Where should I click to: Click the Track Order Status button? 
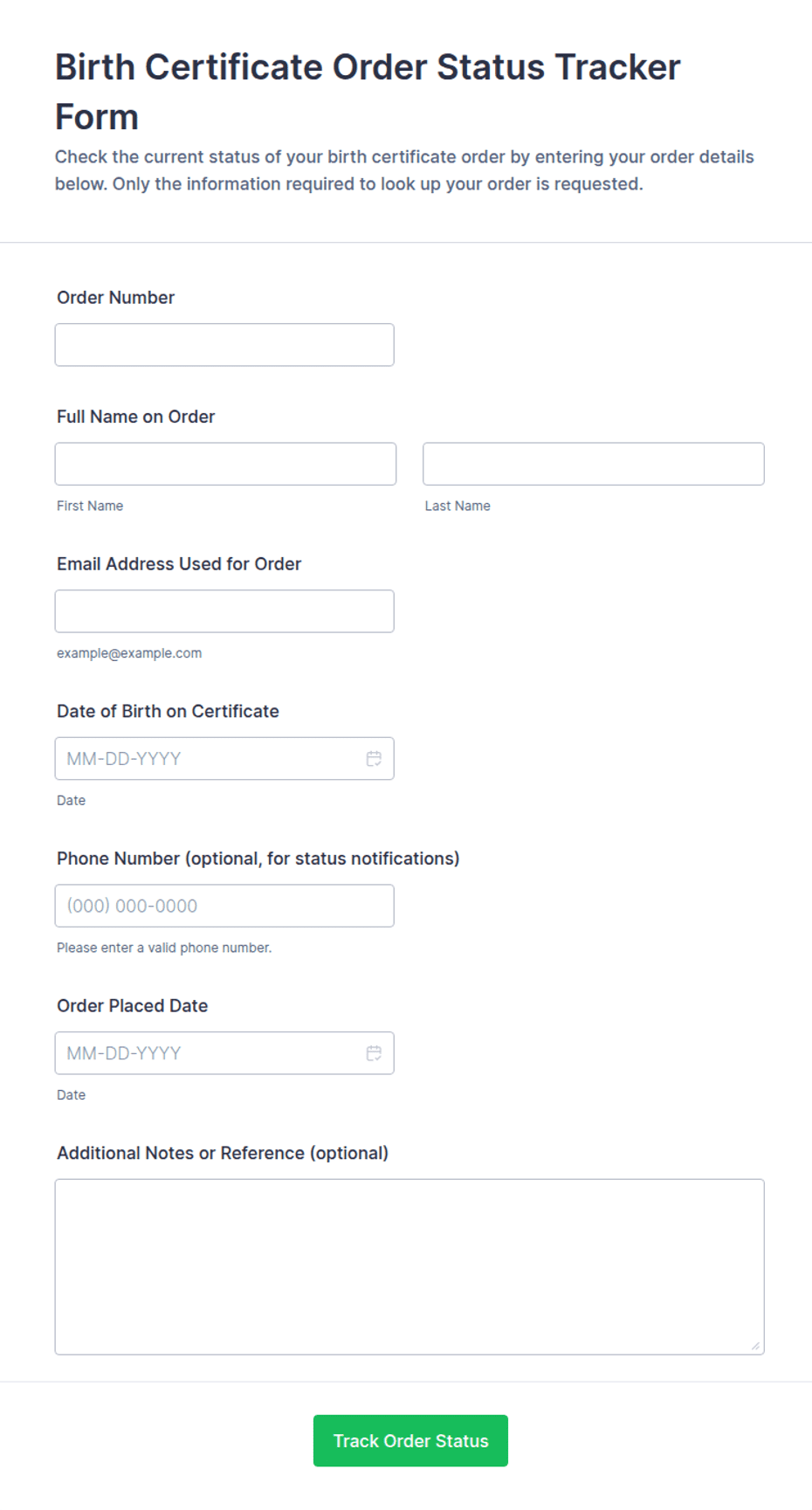pos(410,1441)
